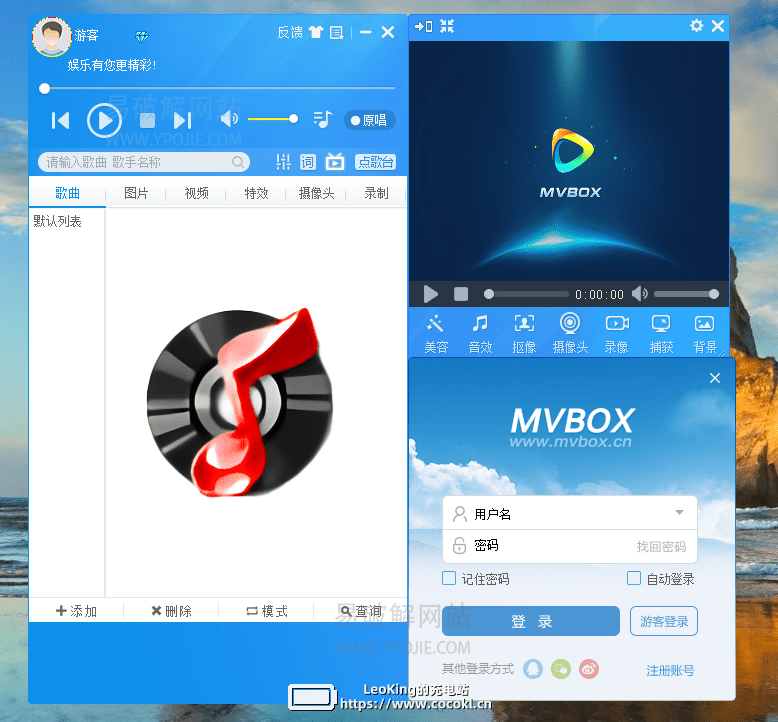Open the TV video icon

[x=335, y=161]
